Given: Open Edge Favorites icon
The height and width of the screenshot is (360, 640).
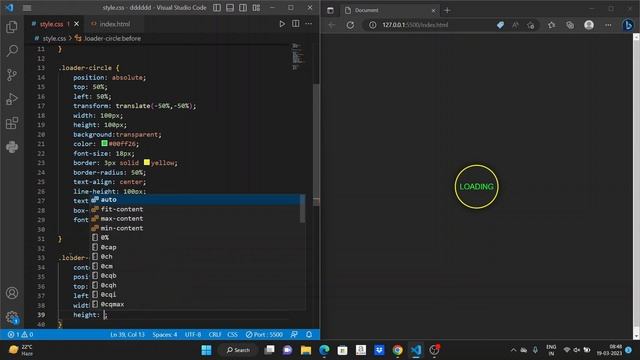Looking at the screenshot, I should click(551, 25).
